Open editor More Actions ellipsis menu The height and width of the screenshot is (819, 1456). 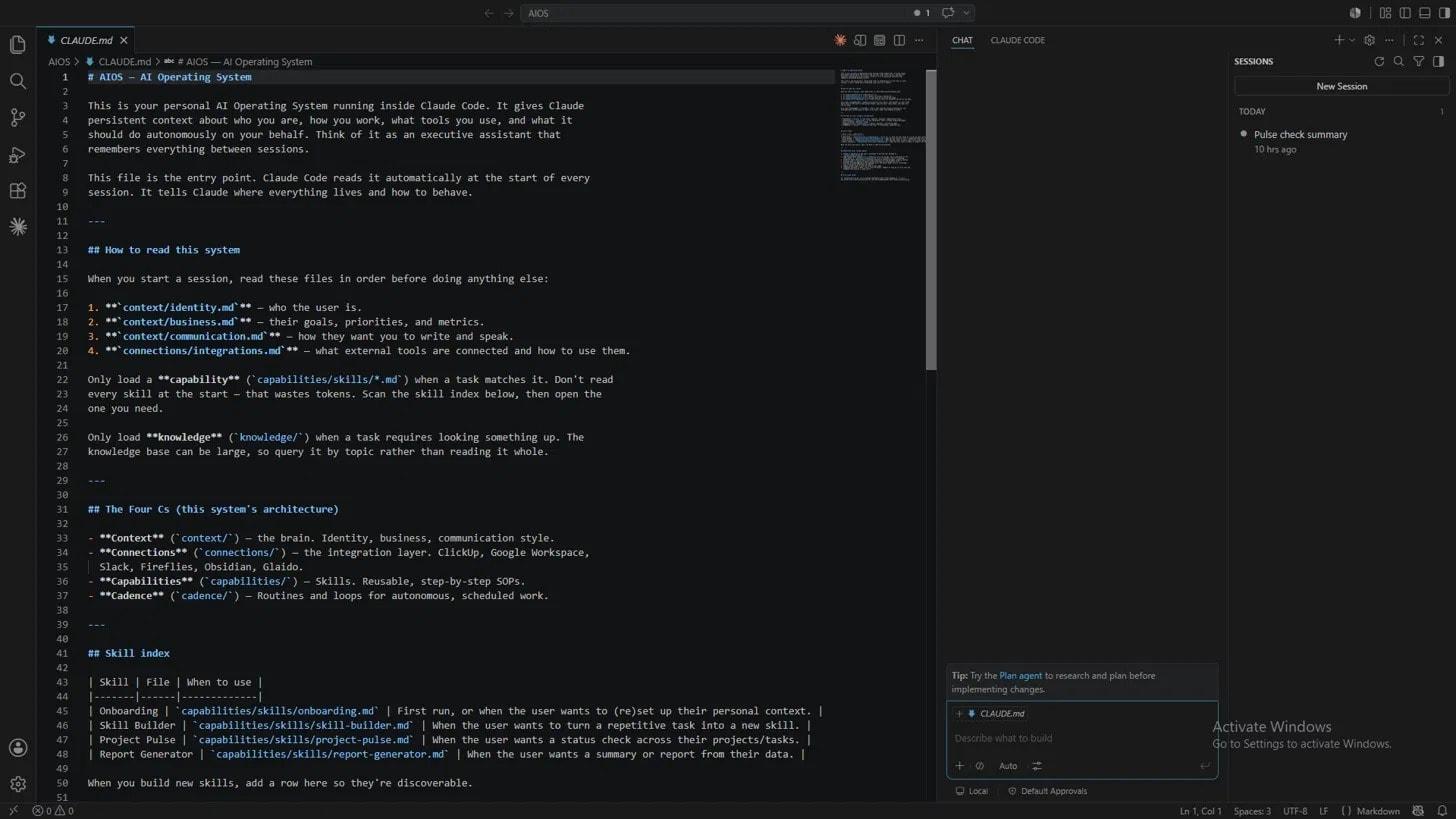pyautogui.click(x=919, y=41)
